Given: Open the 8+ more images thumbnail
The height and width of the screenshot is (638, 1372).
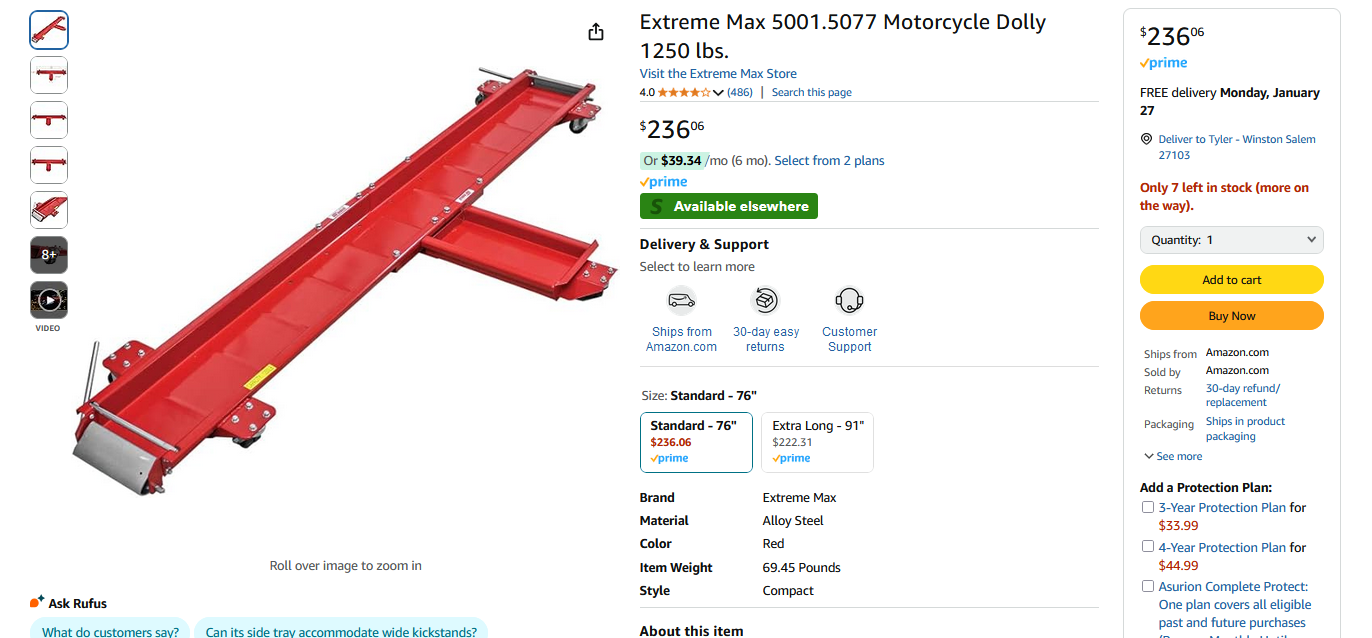Looking at the screenshot, I should click(49, 255).
